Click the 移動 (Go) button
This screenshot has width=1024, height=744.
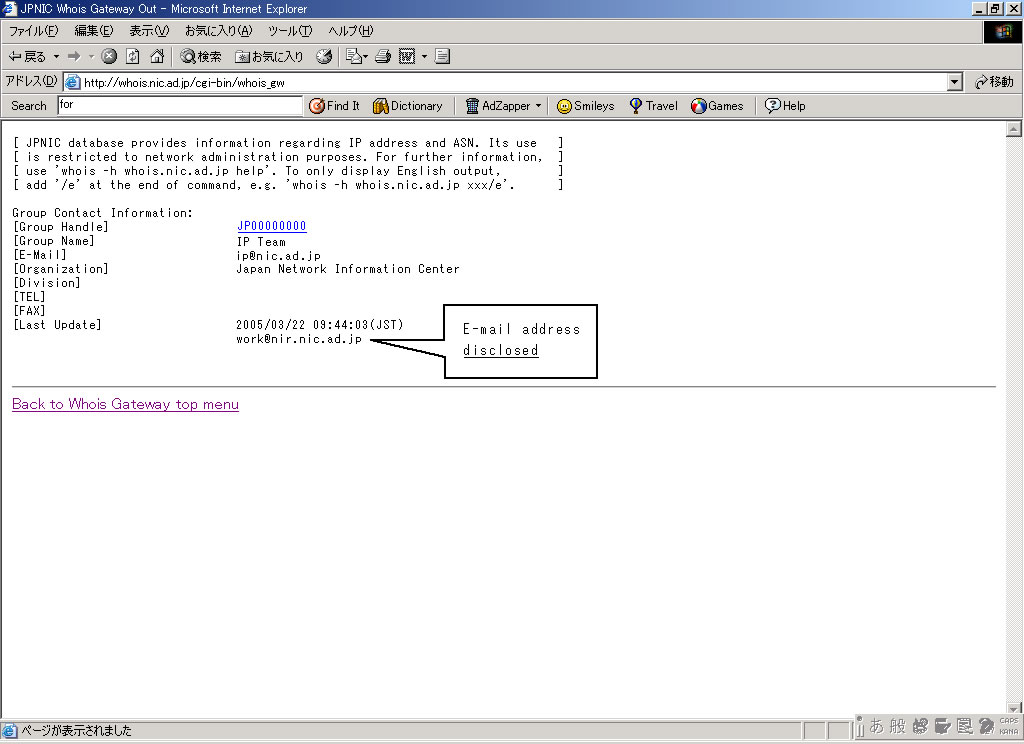click(x=994, y=82)
